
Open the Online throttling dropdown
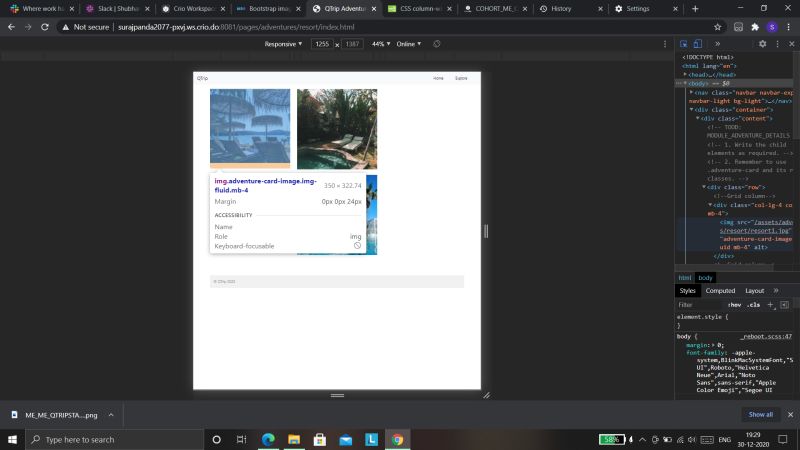point(409,44)
